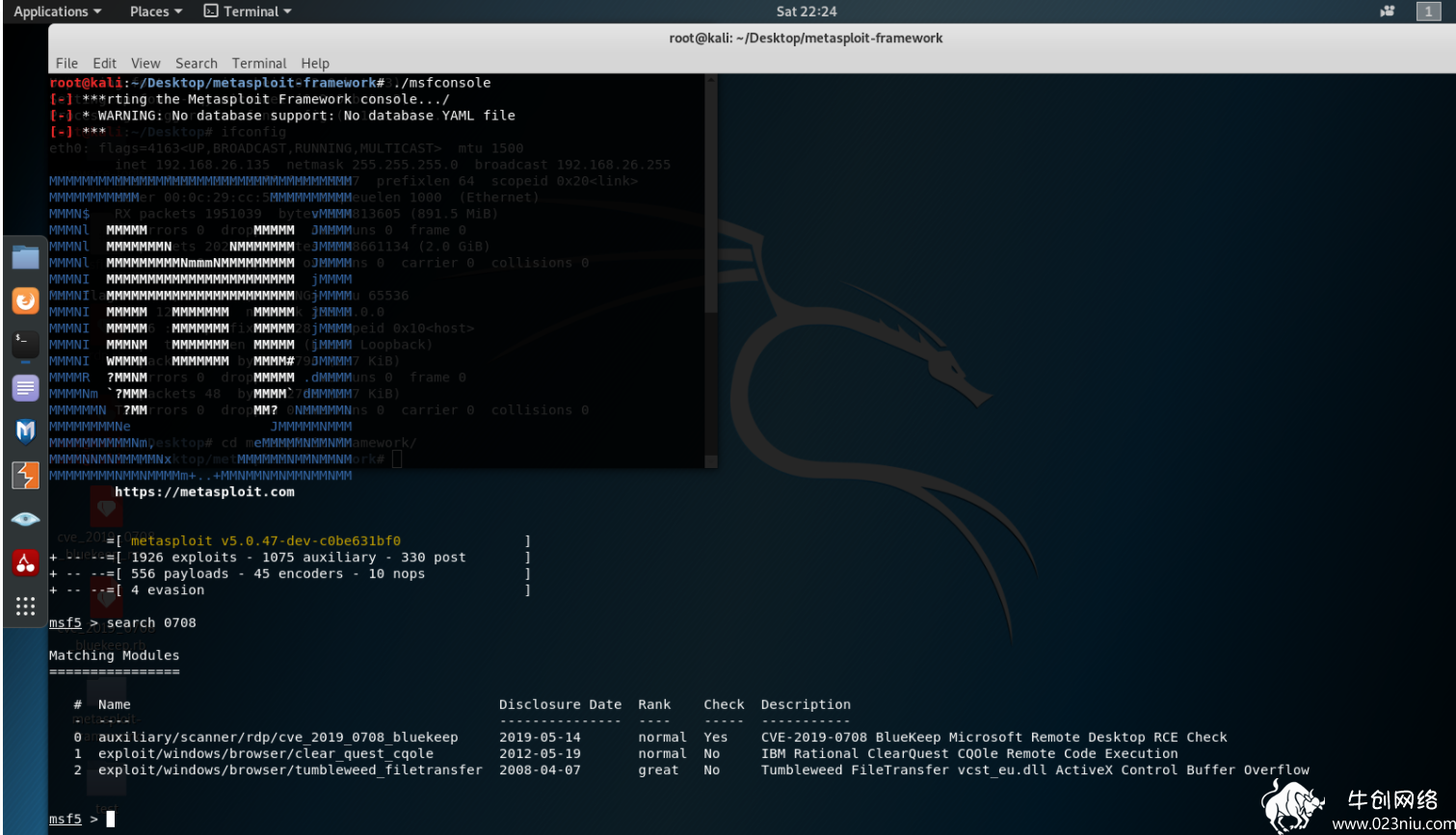Viewport: 1456px width, 835px height.
Task: Click the '4 evasion' line
Action: 168,589
